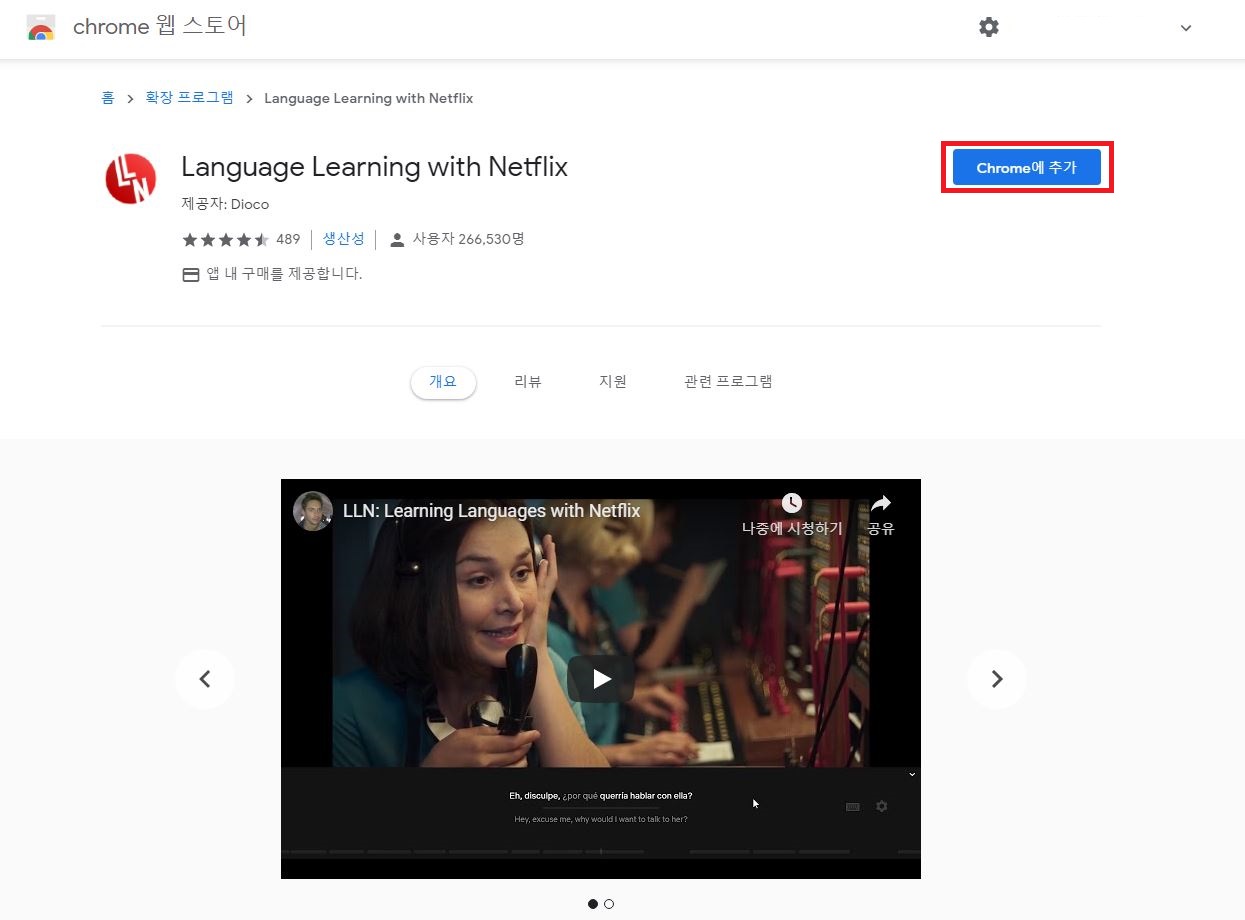The image size is (1245, 920).
Task: Click the extension title Language Learning with Netflix
Action: [x=374, y=167]
